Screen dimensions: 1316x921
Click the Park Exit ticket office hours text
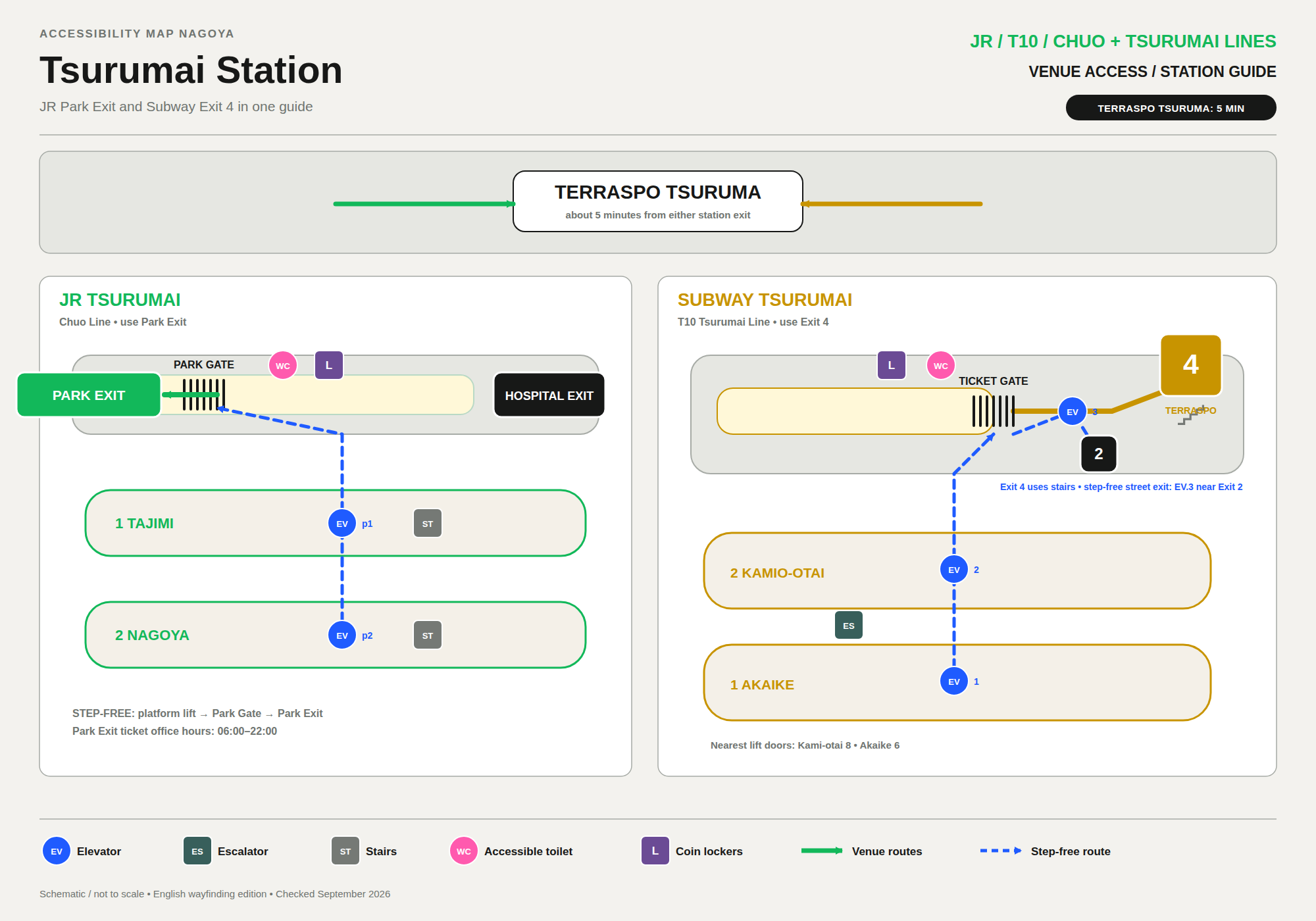coord(174,731)
